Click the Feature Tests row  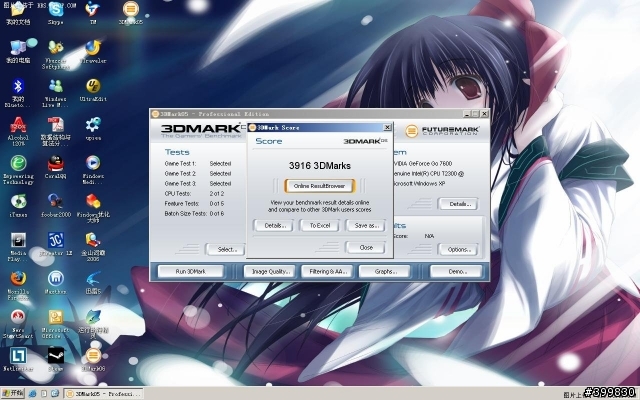pos(194,204)
